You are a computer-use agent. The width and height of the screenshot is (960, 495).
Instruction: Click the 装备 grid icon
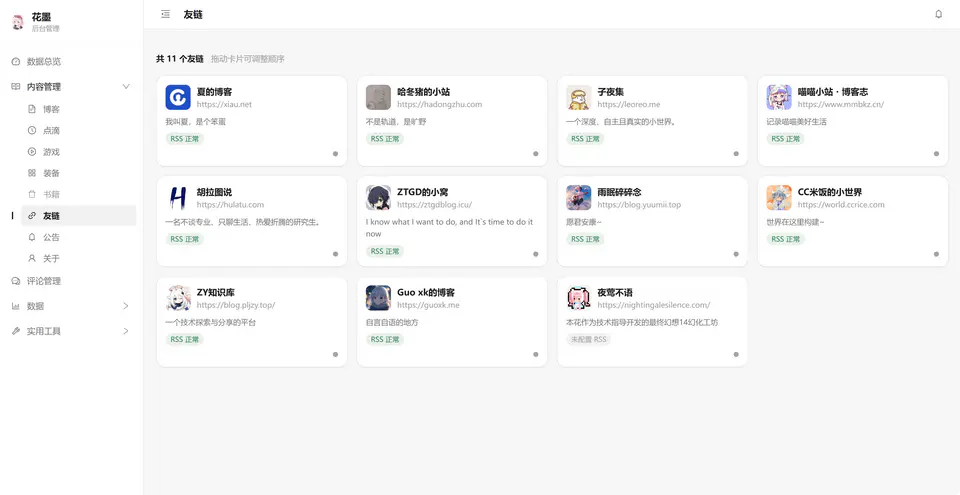click(32, 173)
